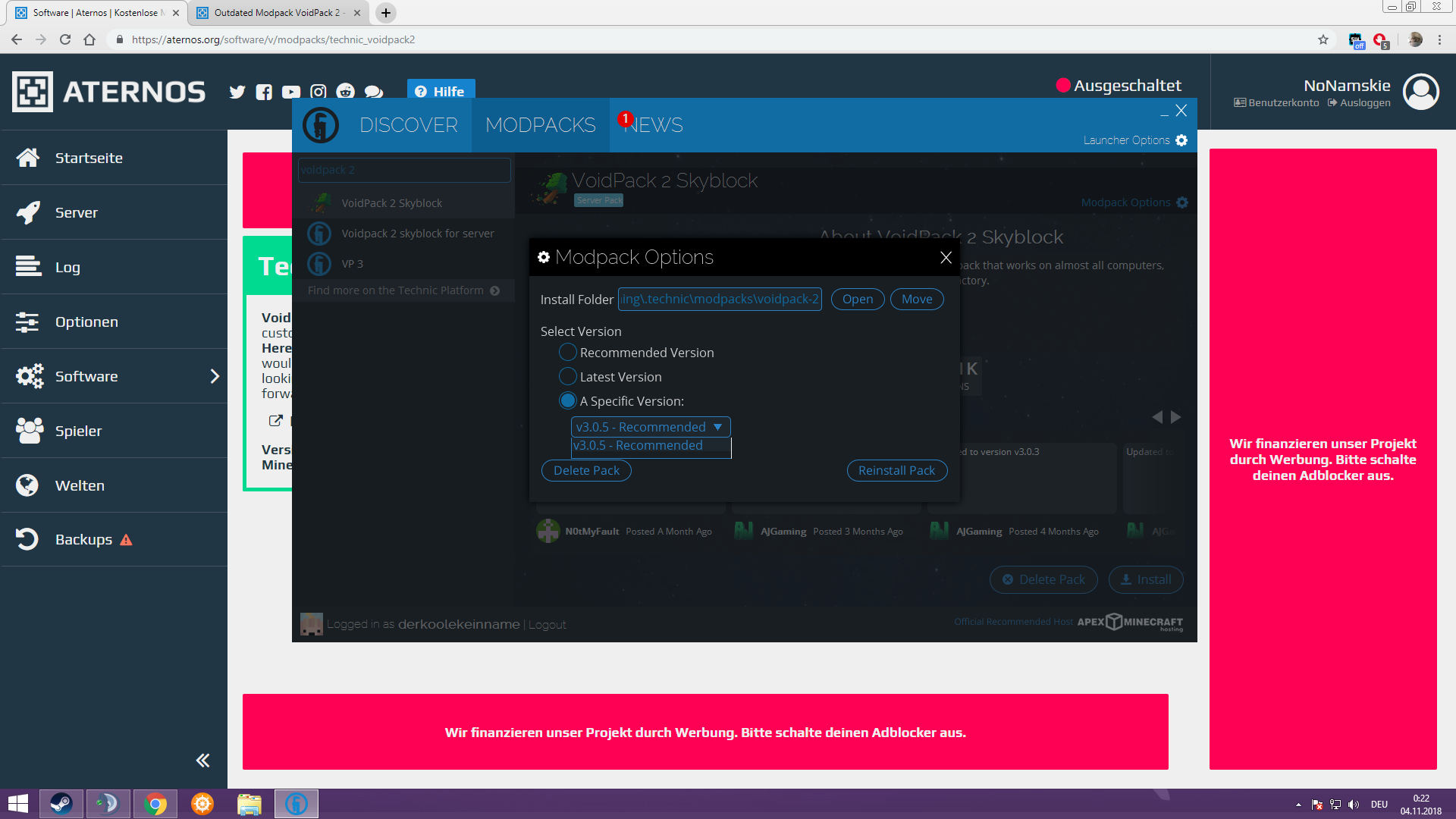Reload the browser page

point(65,39)
